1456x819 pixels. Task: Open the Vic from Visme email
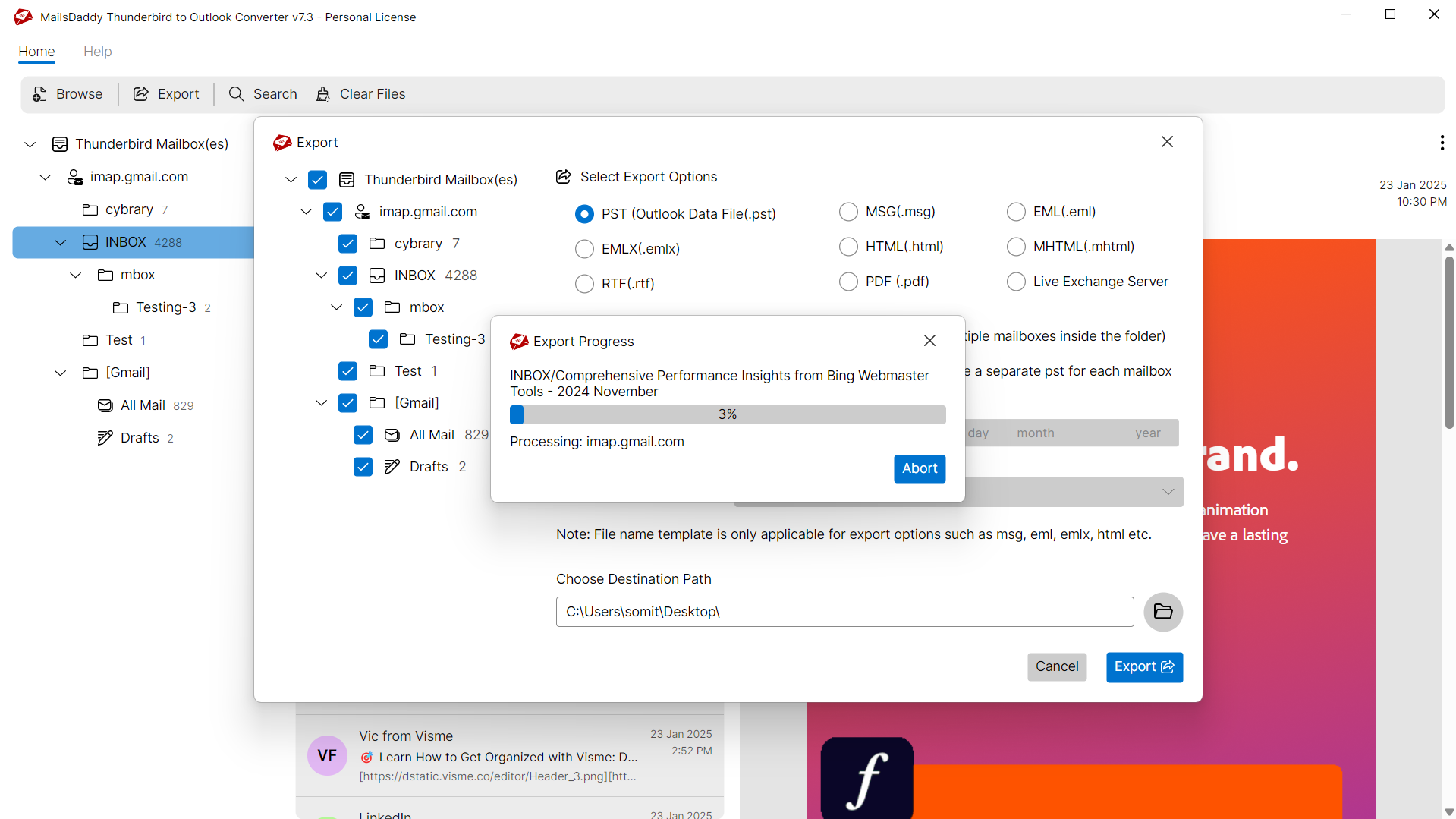click(510, 755)
